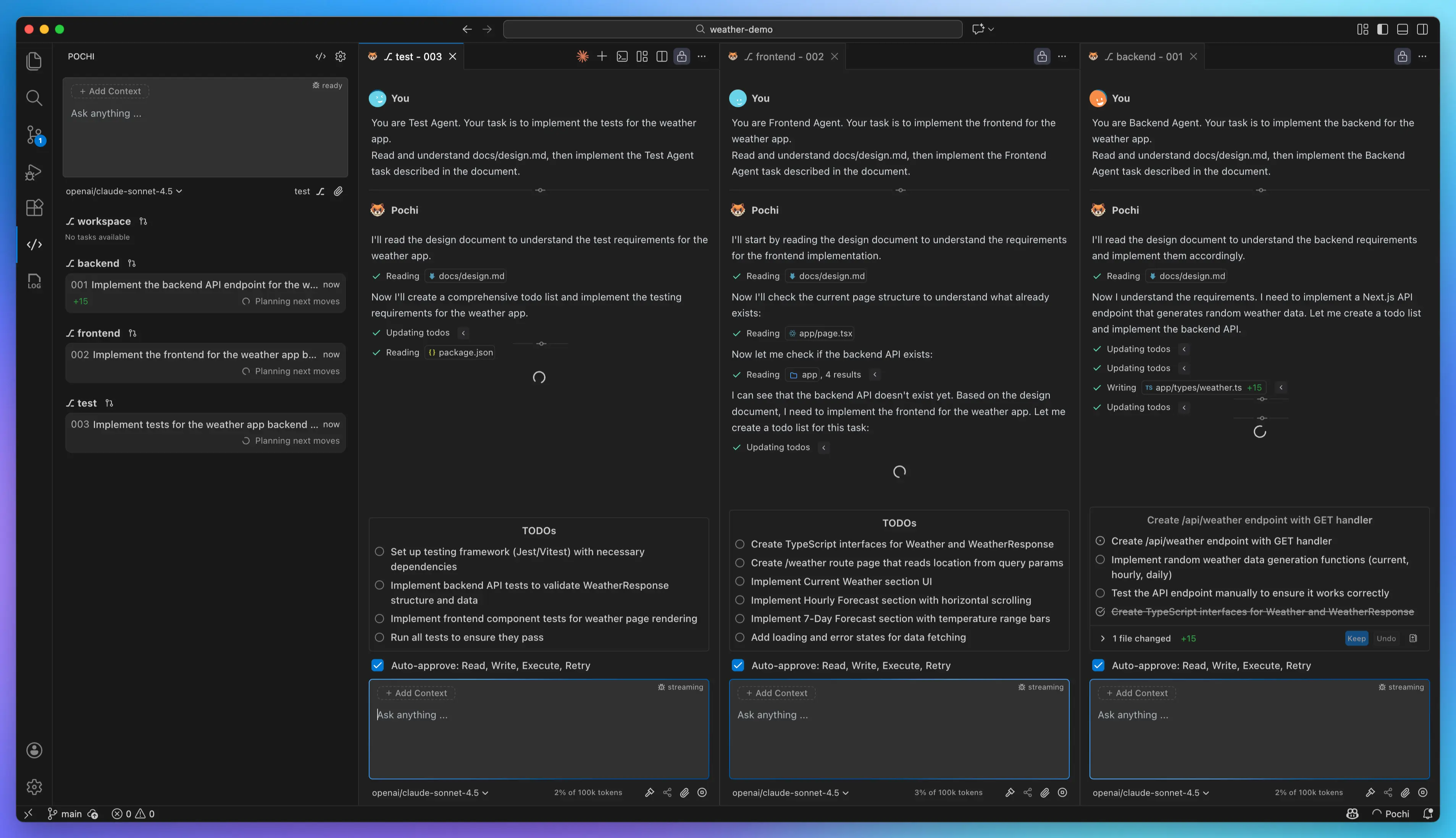The height and width of the screenshot is (838, 1456).
Task: Click Undo next to Keep button
Action: pos(1386,638)
